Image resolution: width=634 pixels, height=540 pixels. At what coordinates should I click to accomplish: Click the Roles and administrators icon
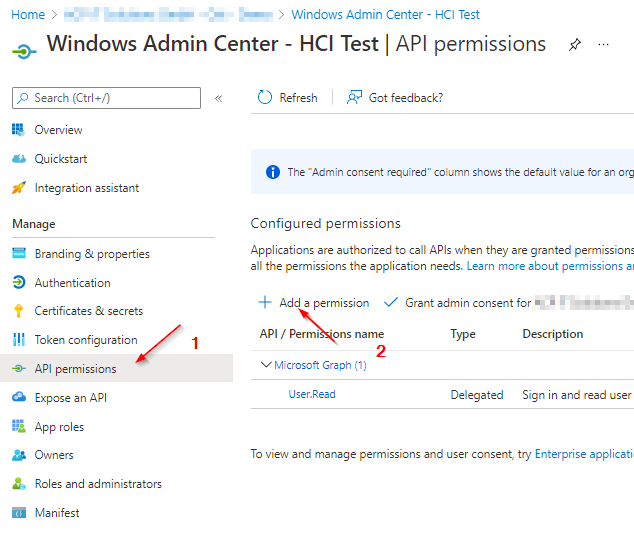[19, 483]
